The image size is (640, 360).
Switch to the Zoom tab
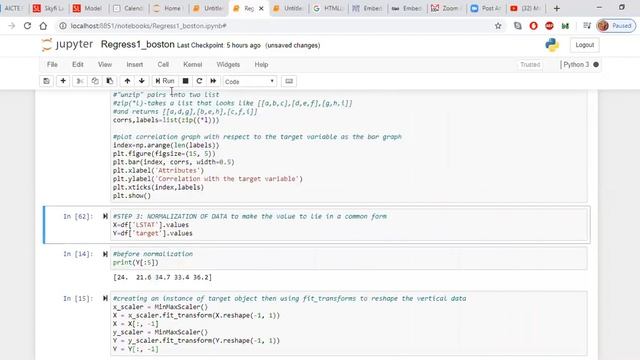tap(446, 8)
